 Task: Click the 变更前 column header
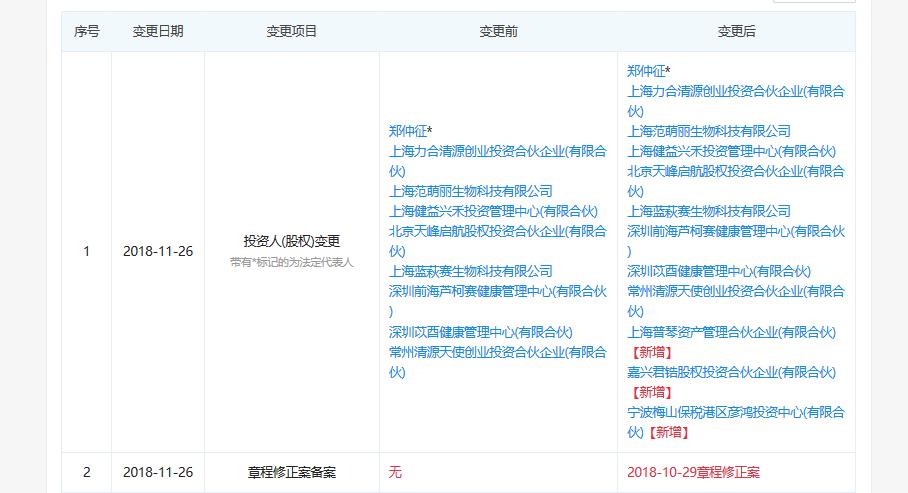tap(498, 31)
